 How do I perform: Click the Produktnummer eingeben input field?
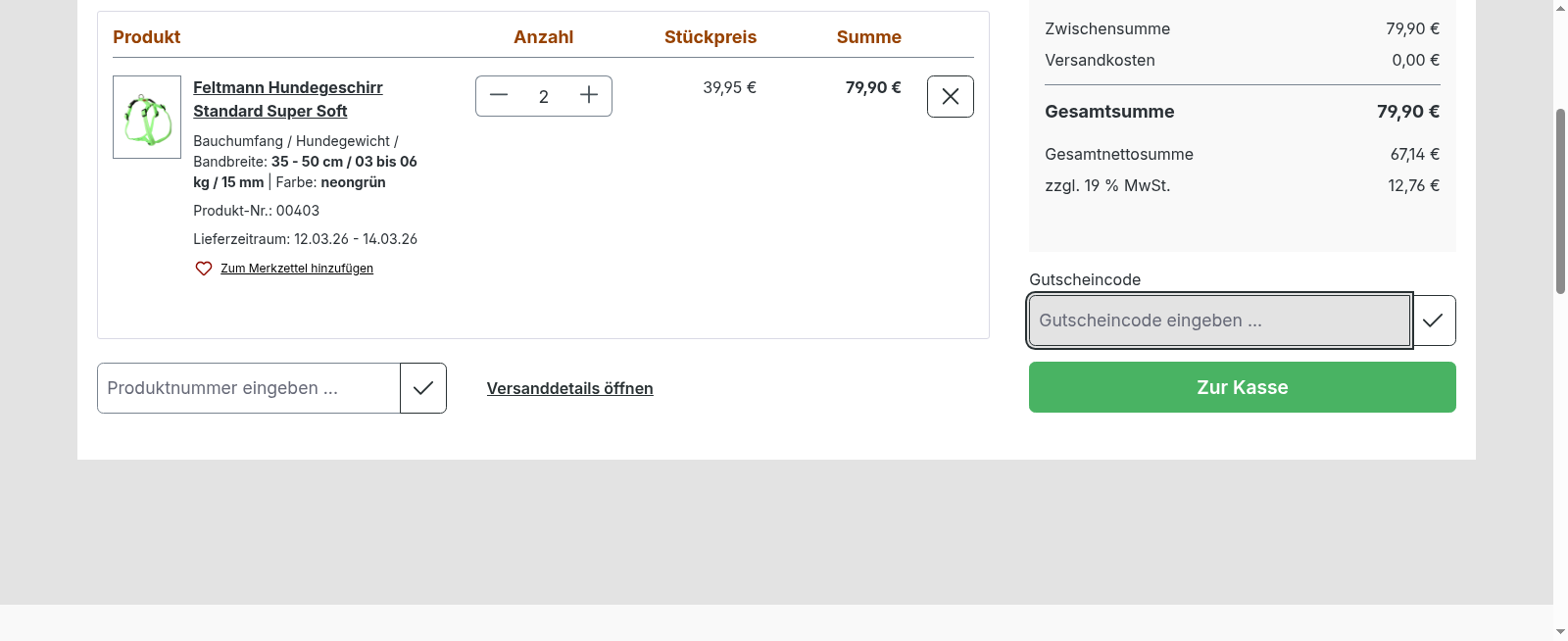pyautogui.click(x=248, y=387)
